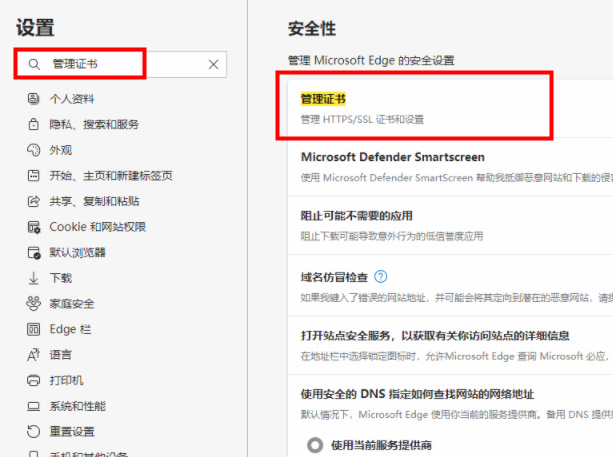Open the 外观 settings section
This screenshot has height=457, width=613.
tap(61, 150)
